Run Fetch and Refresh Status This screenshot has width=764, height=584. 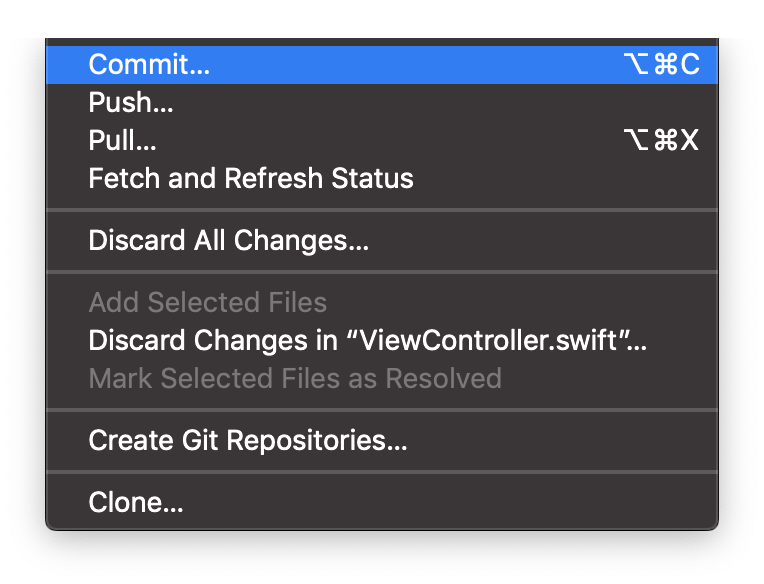point(382,179)
